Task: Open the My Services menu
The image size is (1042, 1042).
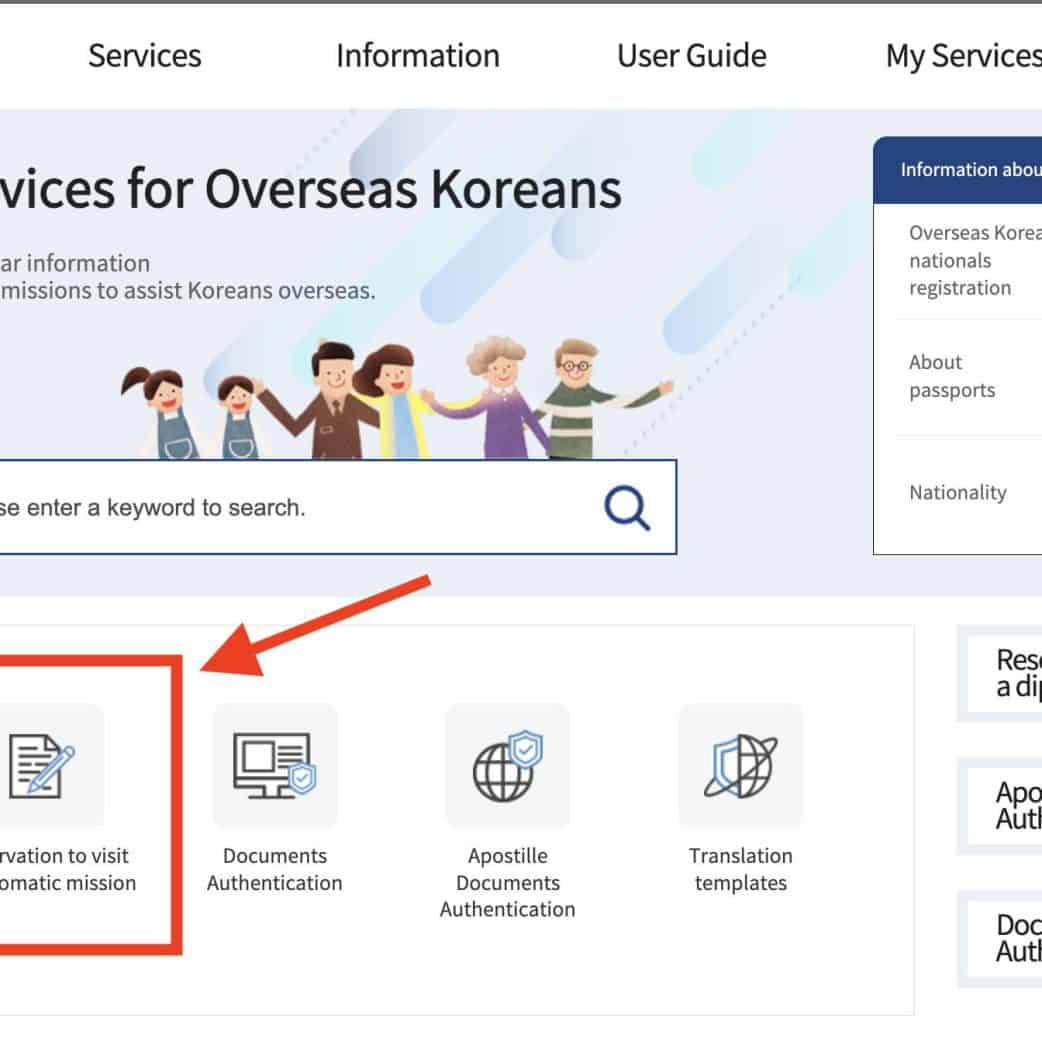Action: point(963,56)
